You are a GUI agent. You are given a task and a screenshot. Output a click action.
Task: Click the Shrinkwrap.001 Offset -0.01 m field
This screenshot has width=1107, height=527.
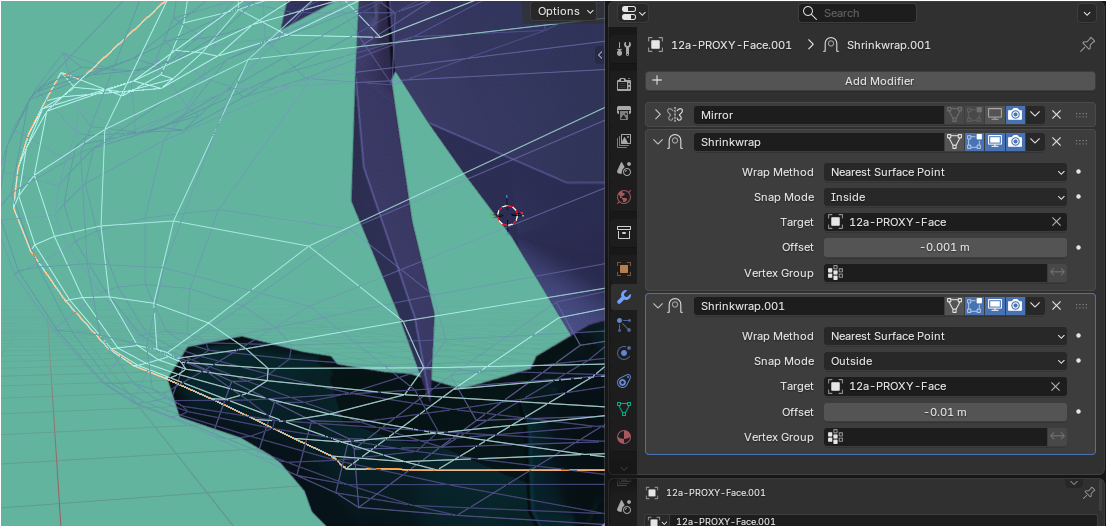(945, 412)
